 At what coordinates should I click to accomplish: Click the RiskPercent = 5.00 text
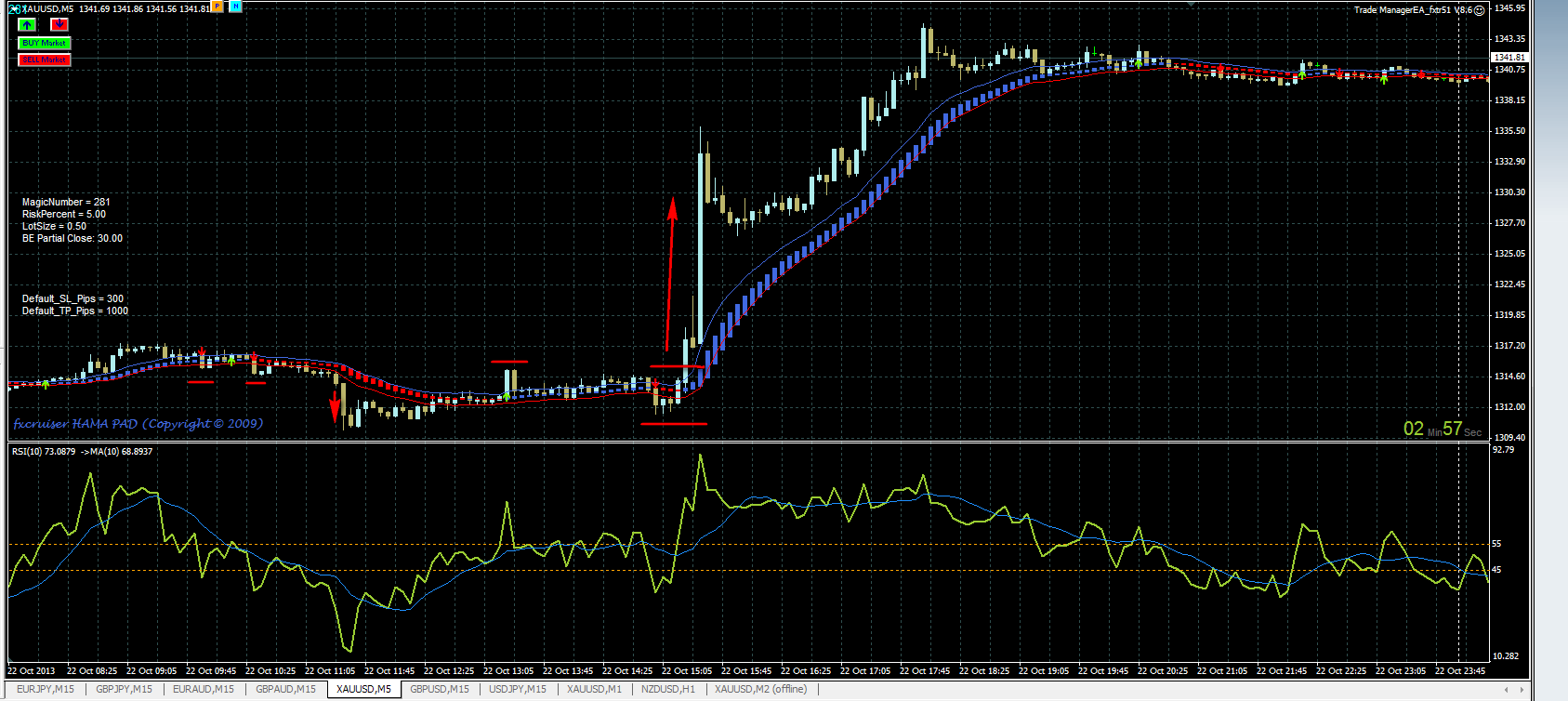[64, 214]
